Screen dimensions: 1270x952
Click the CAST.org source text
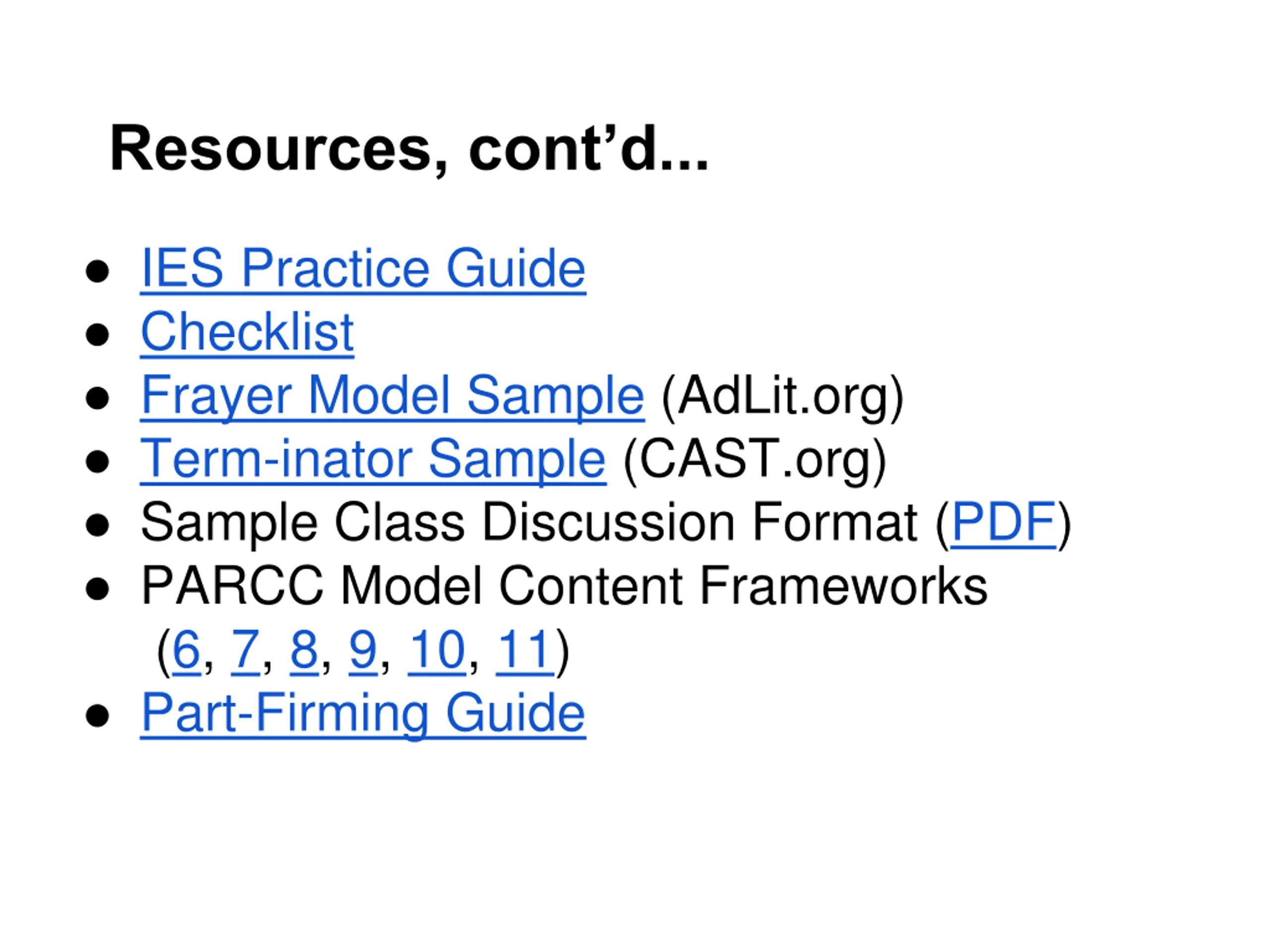point(755,461)
